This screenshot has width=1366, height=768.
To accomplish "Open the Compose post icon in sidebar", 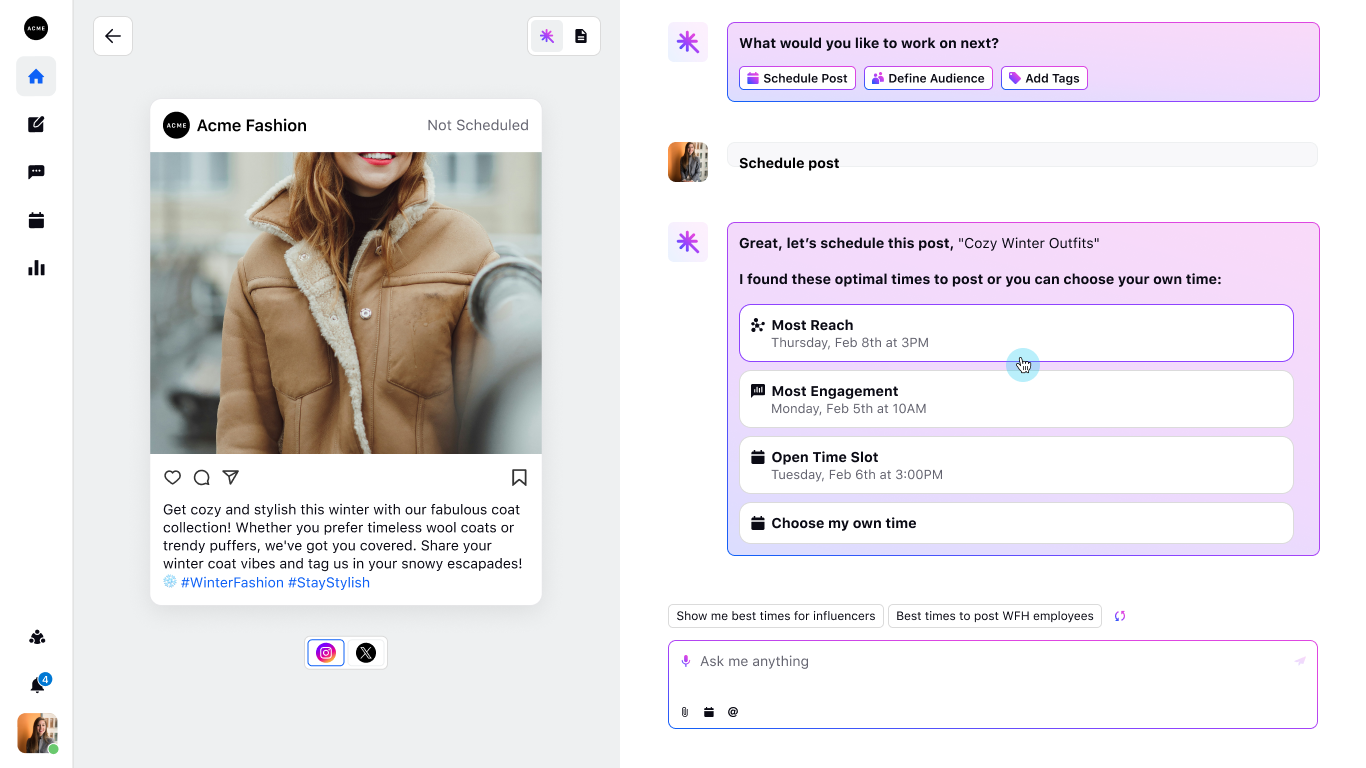I will pos(36,125).
